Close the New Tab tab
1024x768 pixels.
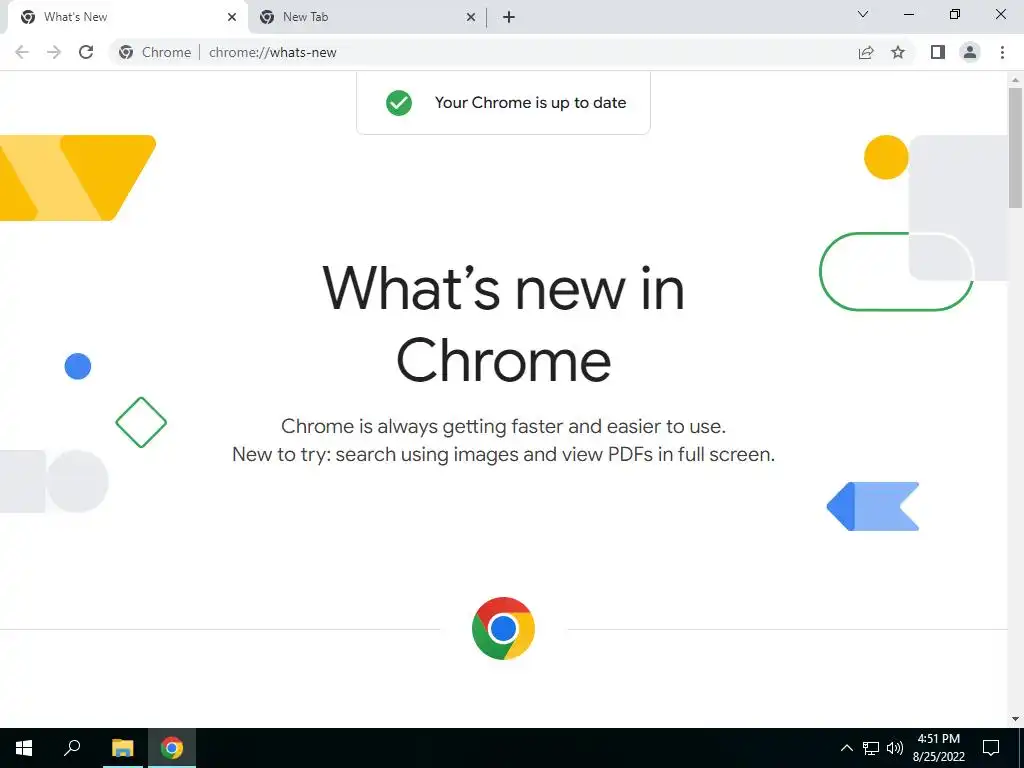(470, 18)
